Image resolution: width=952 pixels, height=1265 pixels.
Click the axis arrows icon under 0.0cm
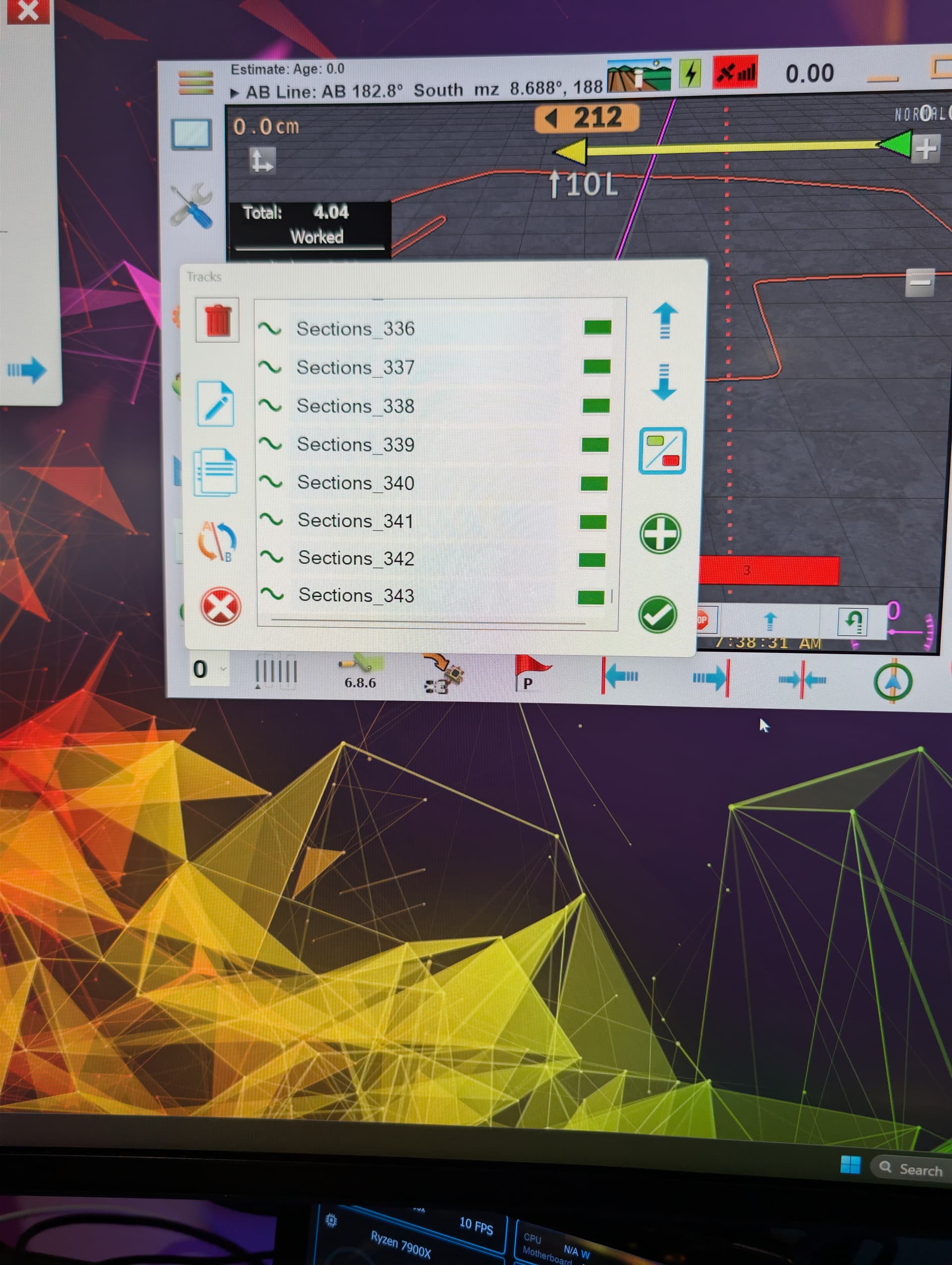[262, 161]
